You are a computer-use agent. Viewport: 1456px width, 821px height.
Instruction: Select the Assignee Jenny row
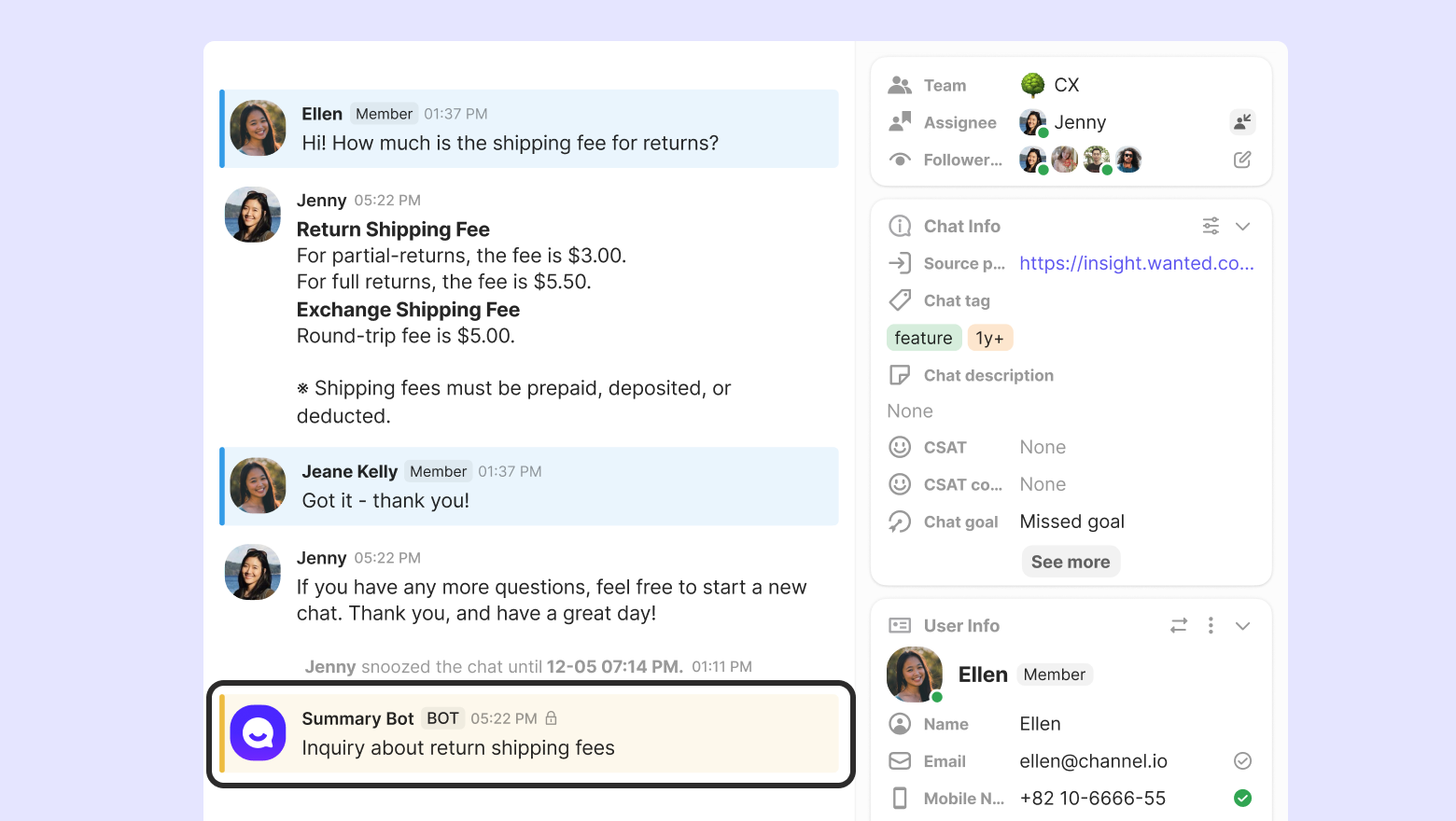1079,122
